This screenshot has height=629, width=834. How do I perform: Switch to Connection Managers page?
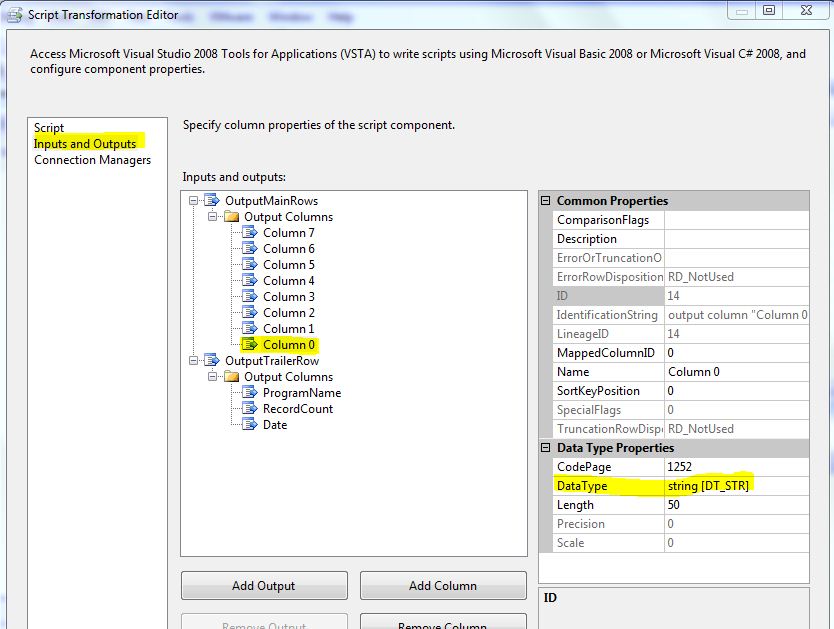(x=92, y=160)
